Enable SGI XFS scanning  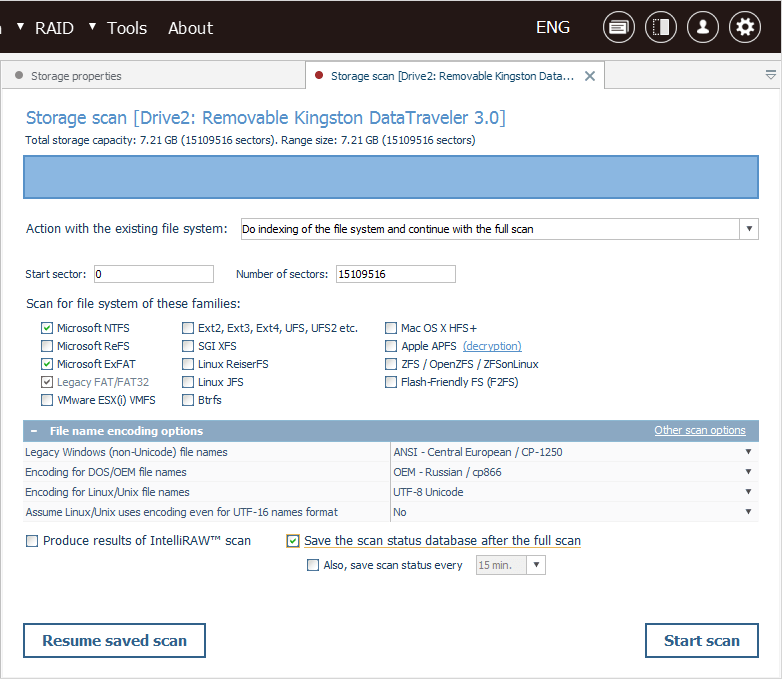[x=188, y=346]
